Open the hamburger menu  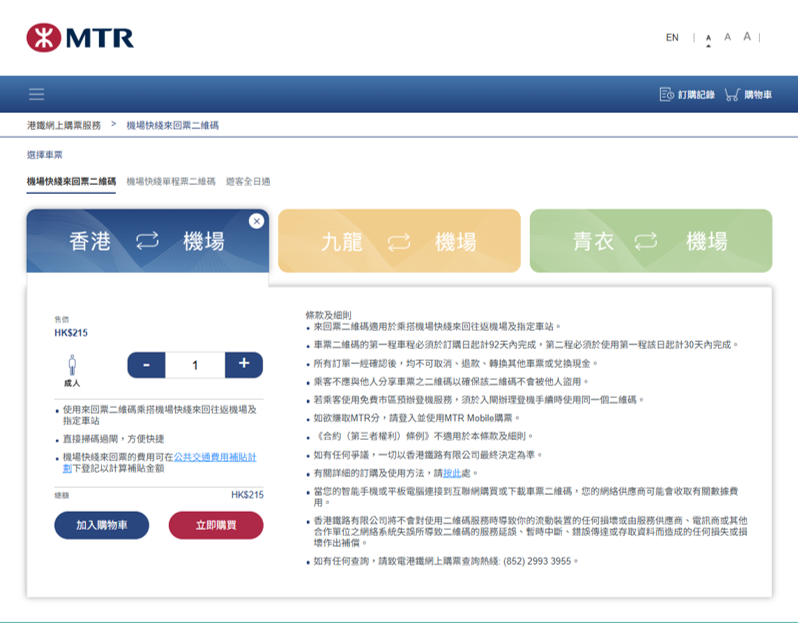37,94
